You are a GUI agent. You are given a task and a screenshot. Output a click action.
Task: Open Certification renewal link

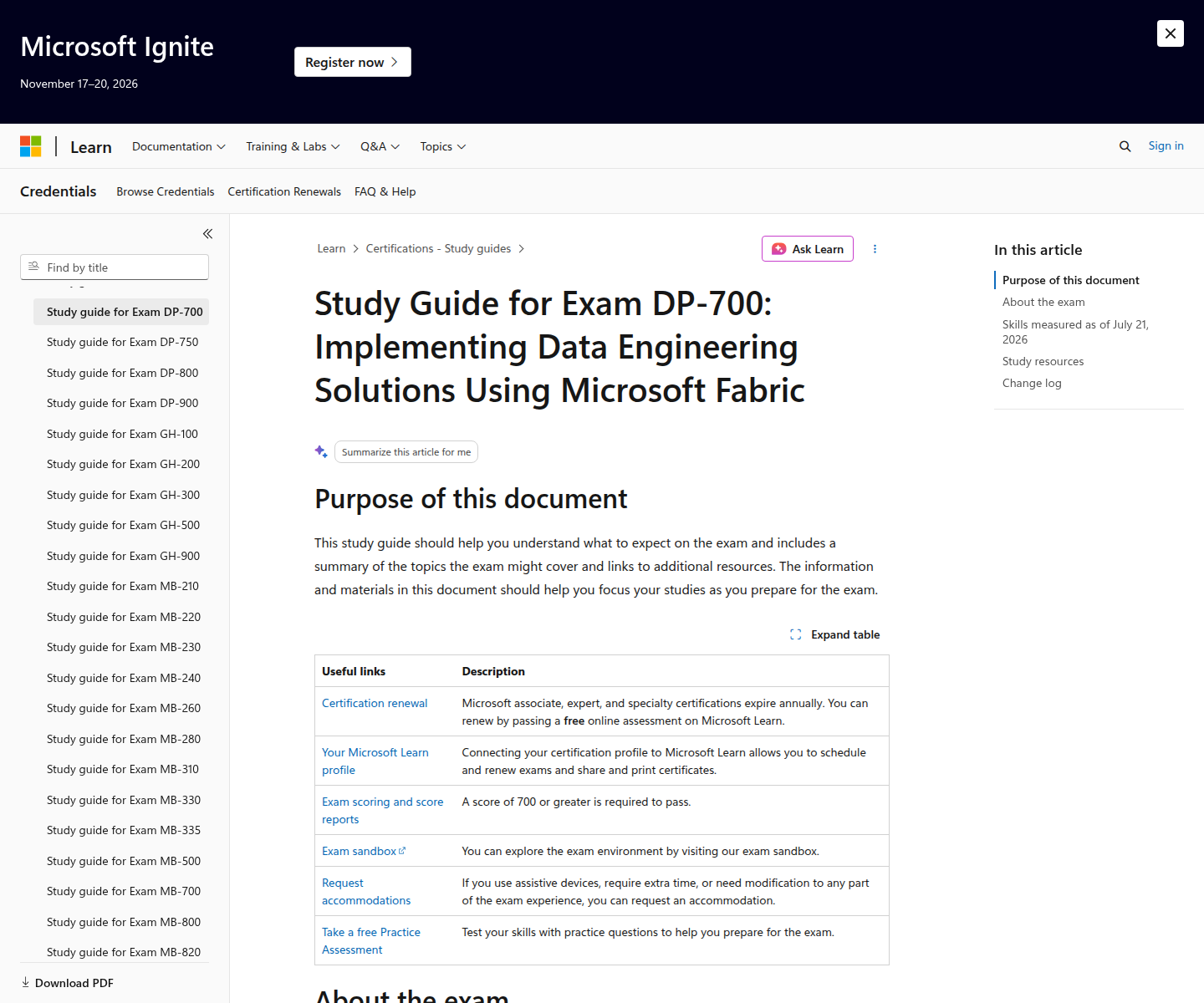click(x=375, y=703)
